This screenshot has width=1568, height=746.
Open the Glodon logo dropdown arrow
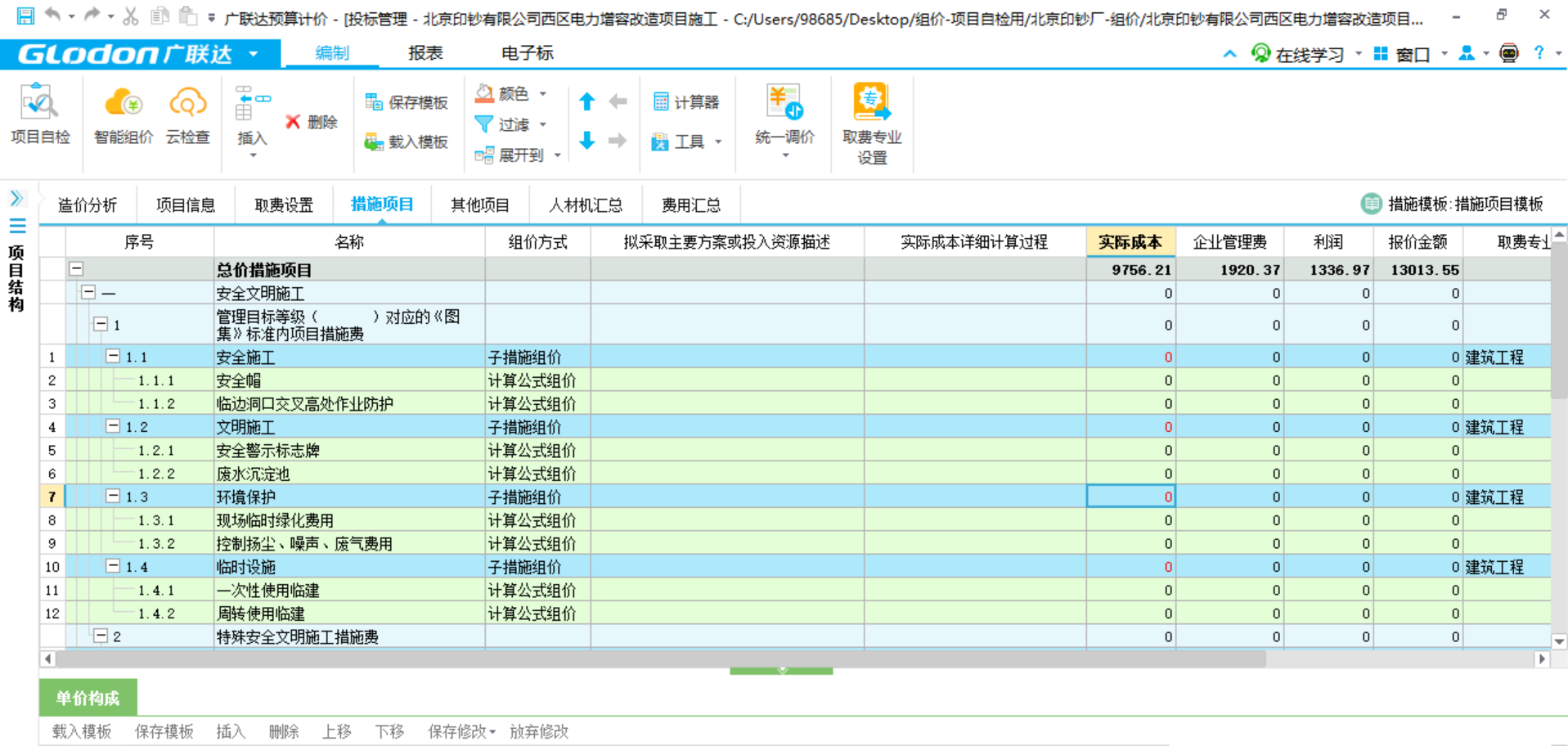tap(254, 54)
